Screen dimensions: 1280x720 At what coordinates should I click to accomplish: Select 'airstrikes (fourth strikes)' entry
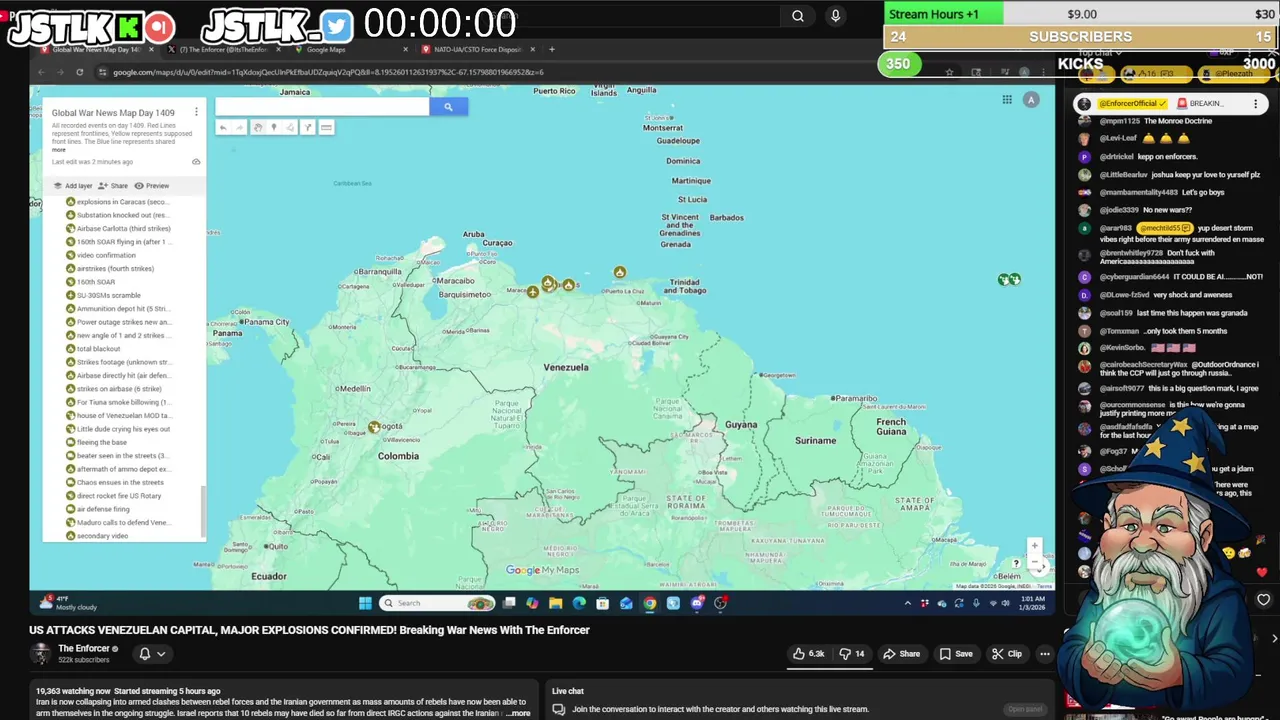pos(110,269)
